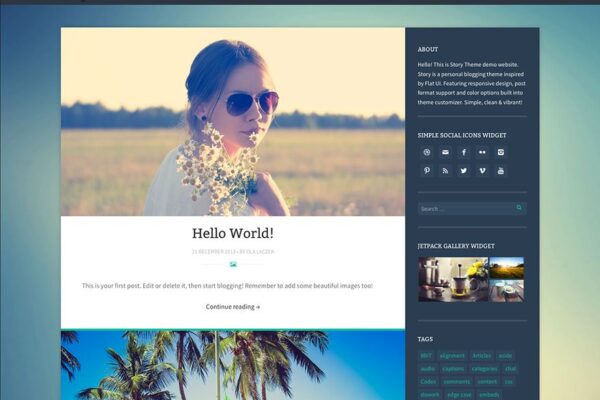Open the coffee cup gallery thumbnail
This screenshot has width=600, height=400.
(507, 291)
